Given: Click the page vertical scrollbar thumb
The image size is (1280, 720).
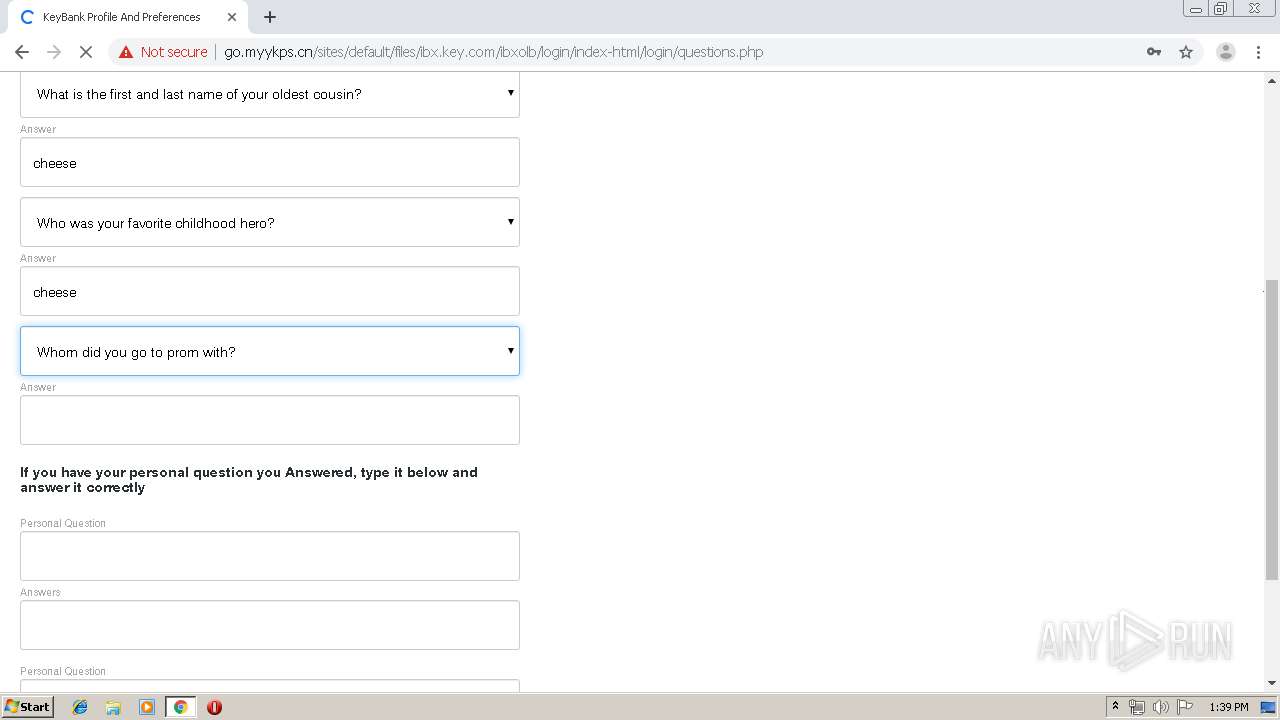Looking at the screenshot, I should pos(1272,430).
